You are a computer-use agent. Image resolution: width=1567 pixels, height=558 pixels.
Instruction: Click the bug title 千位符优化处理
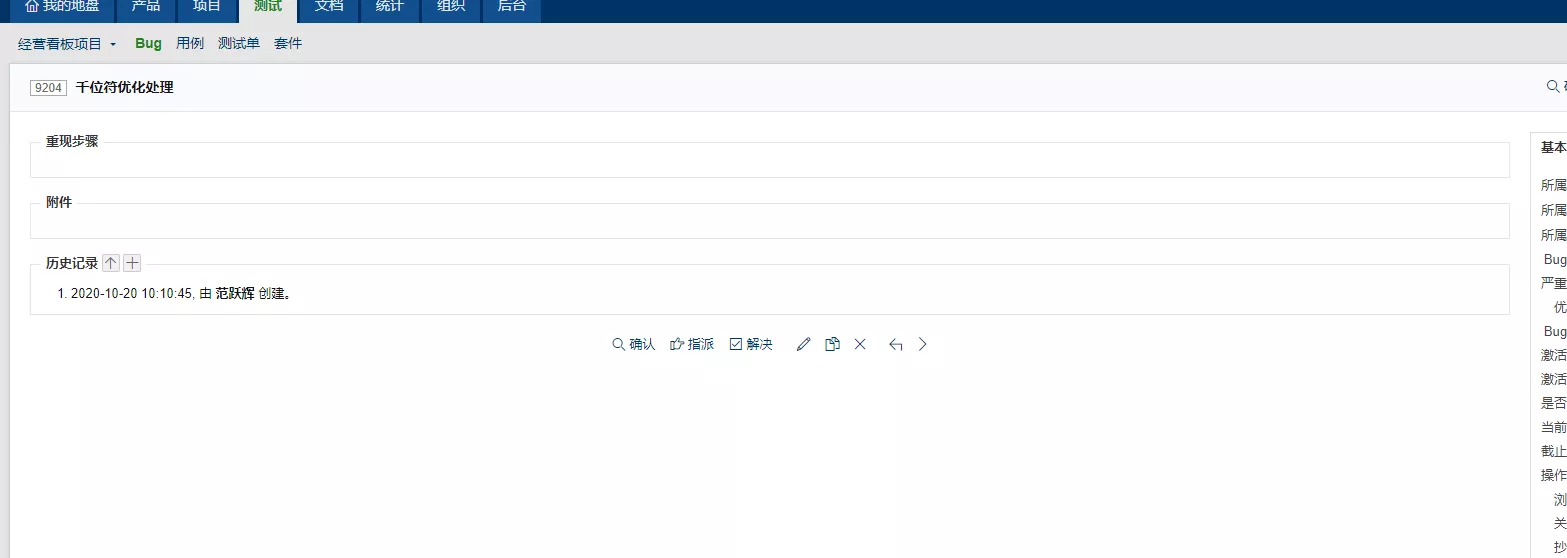click(x=125, y=88)
